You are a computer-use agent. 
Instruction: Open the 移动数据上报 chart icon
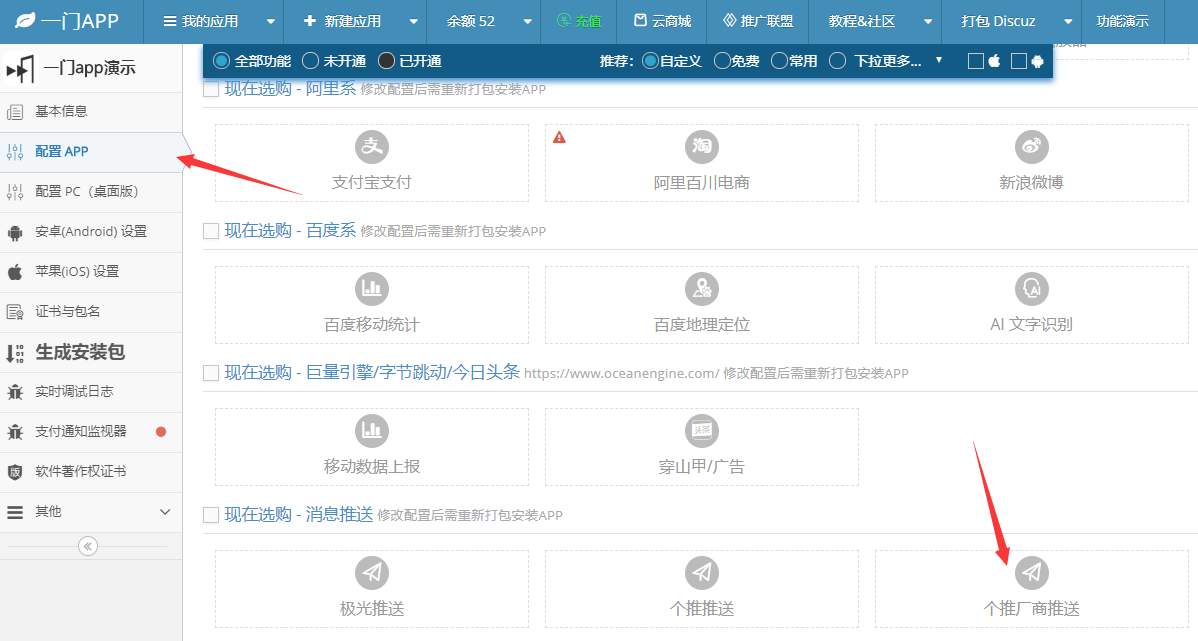click(372, 430)
